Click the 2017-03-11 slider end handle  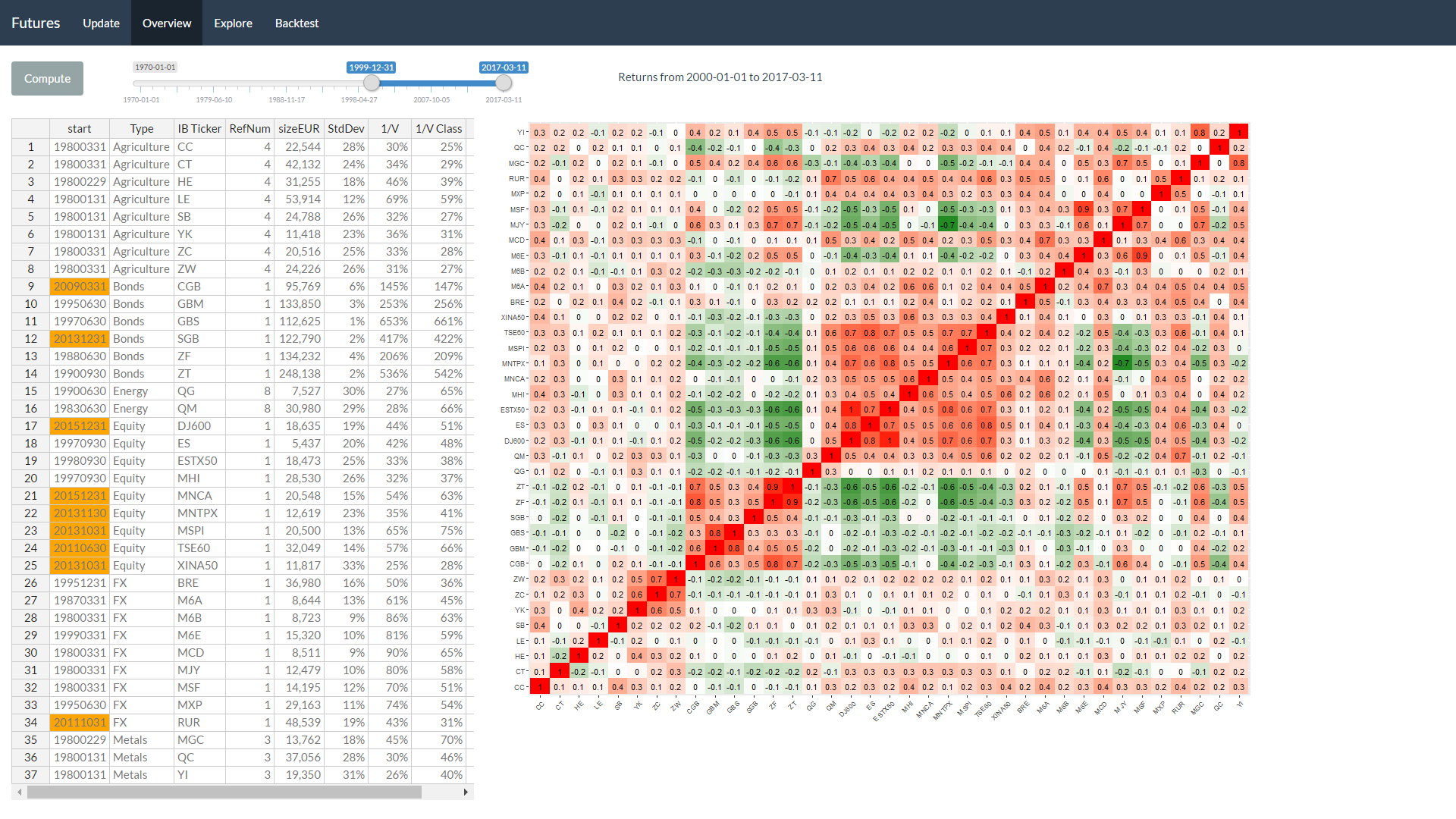(504, 83)
